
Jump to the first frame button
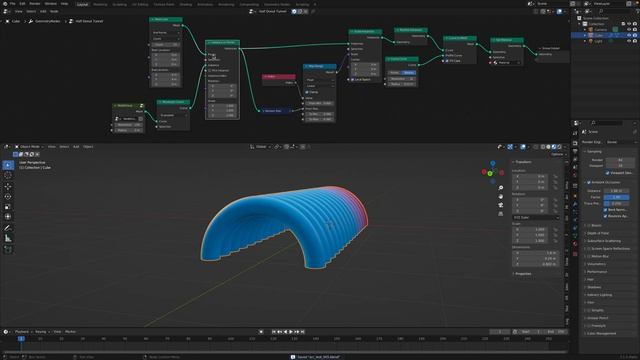coord(274,332)
